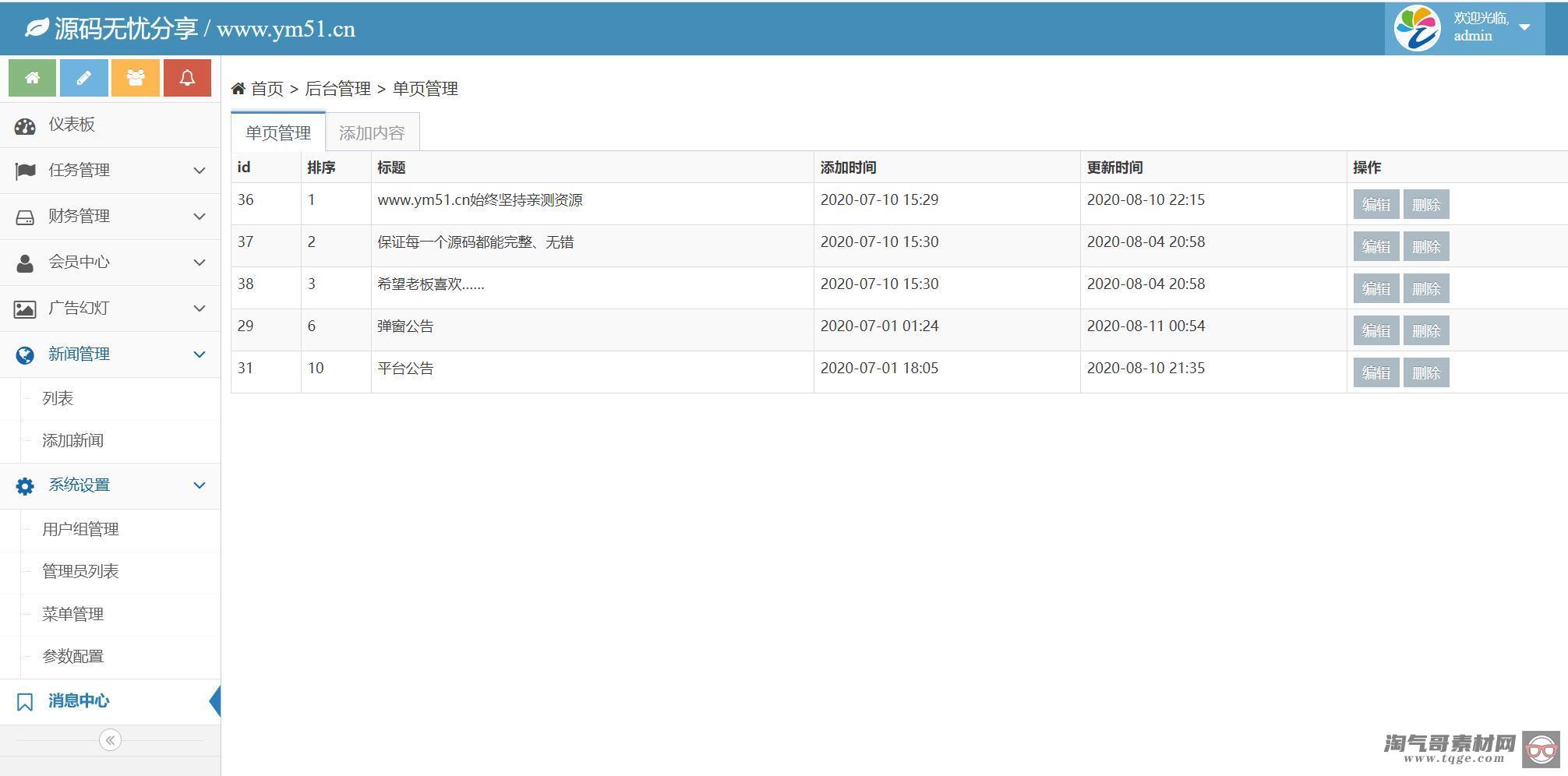Image resolution: width=1568 pixels, height=776 pixels.
Task: Expand 会员中心 menu chevron
Action: pos(200,263)
